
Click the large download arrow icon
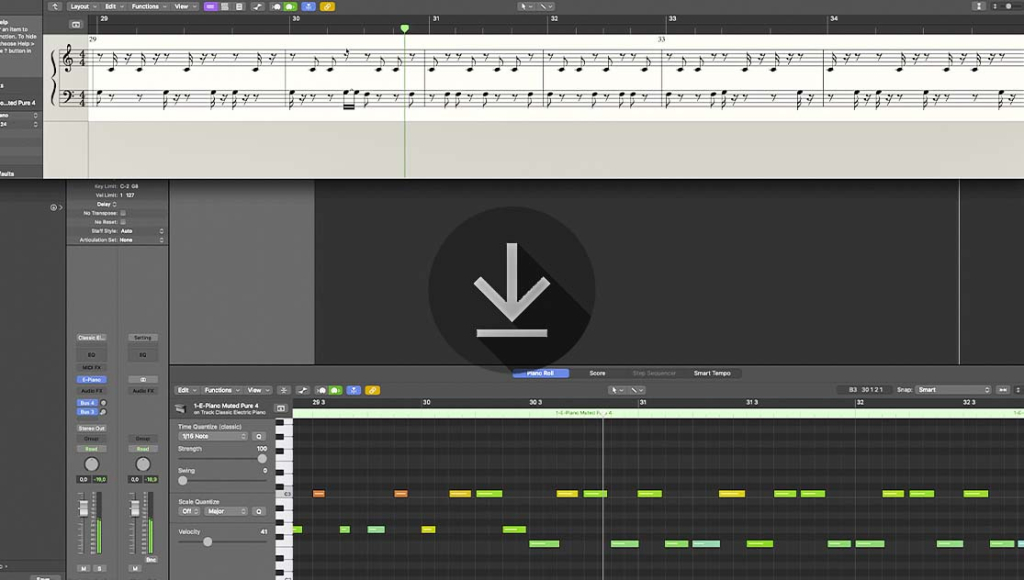click(x=511, y=290)
